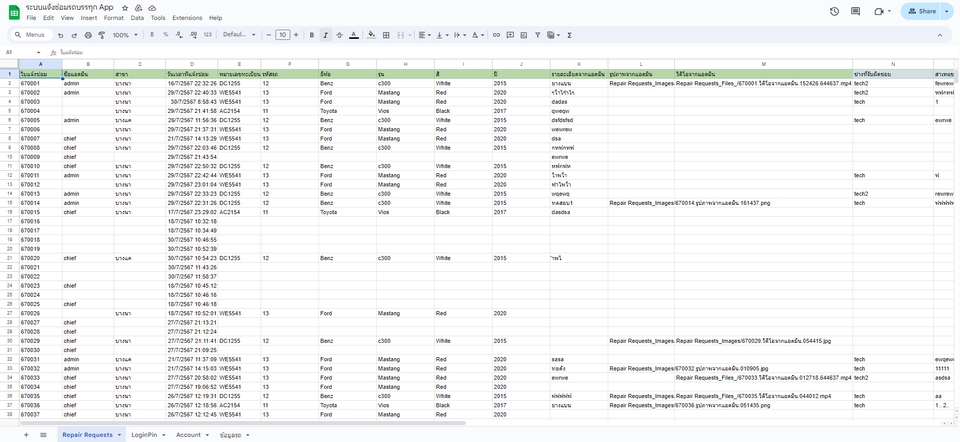This screenshot has width=960, height=442.
Task: Open the functions sigma menu
Action: click(x=569, y=35)
